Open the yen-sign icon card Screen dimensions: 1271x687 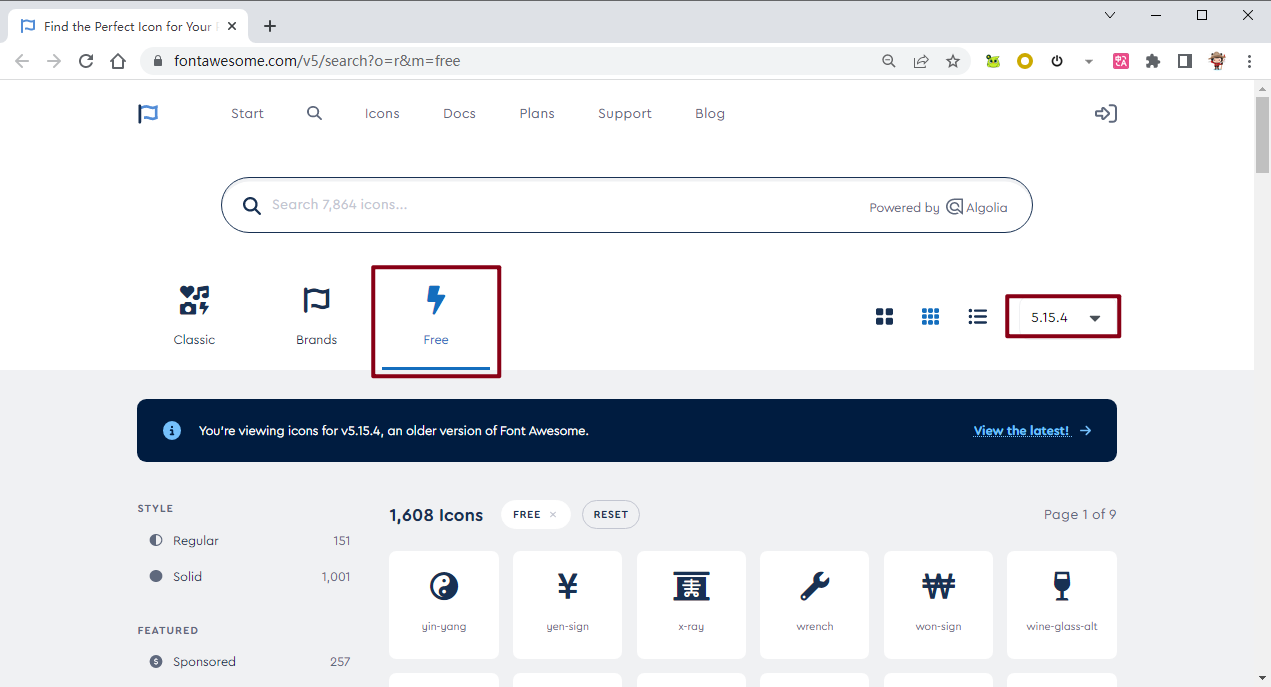tap(567, 605)
